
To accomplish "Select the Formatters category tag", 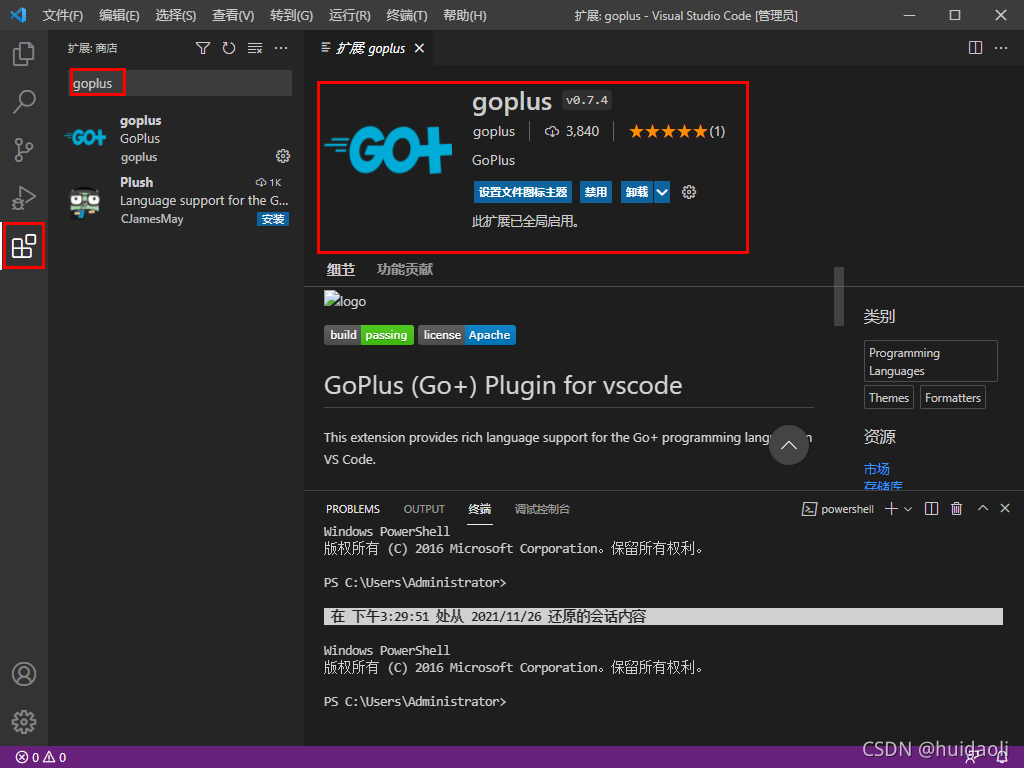I will (x=953, y=398).
